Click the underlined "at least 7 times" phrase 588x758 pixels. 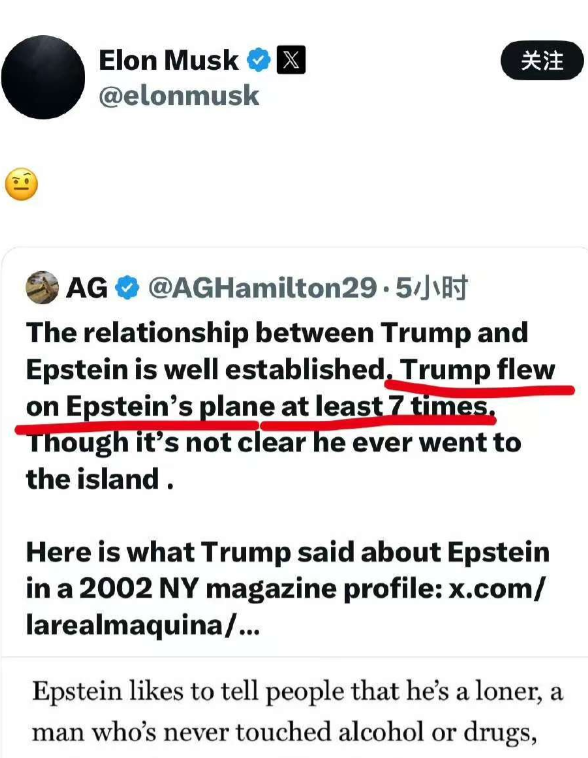(386, 407)
